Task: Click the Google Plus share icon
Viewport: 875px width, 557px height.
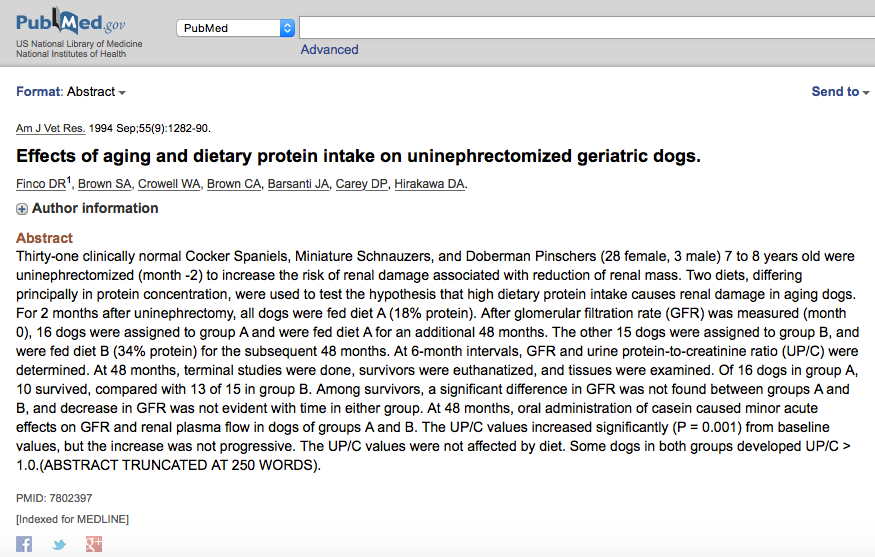Action: click(94, 544)
